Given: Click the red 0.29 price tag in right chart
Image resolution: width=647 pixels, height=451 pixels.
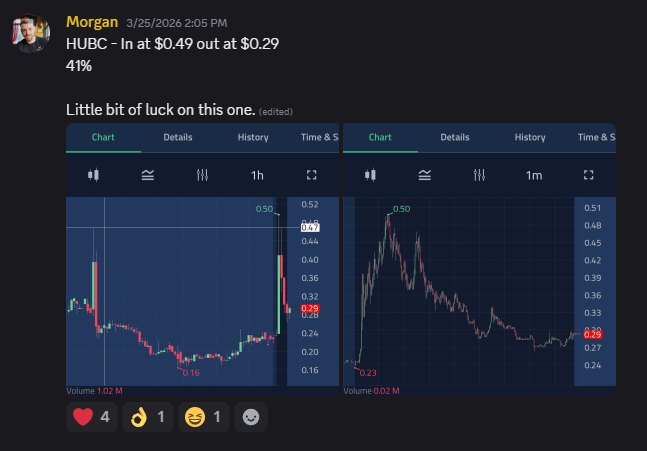Looking at the screenshot, I should (593, 335).
